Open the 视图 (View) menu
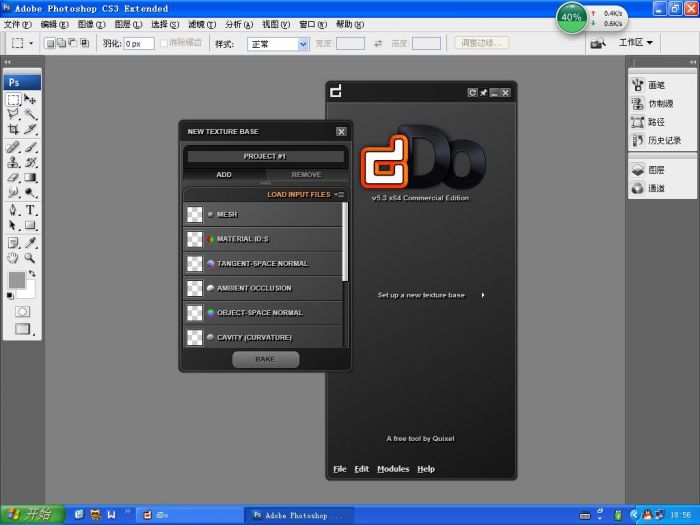700x525 pixels. click(276, 24)
